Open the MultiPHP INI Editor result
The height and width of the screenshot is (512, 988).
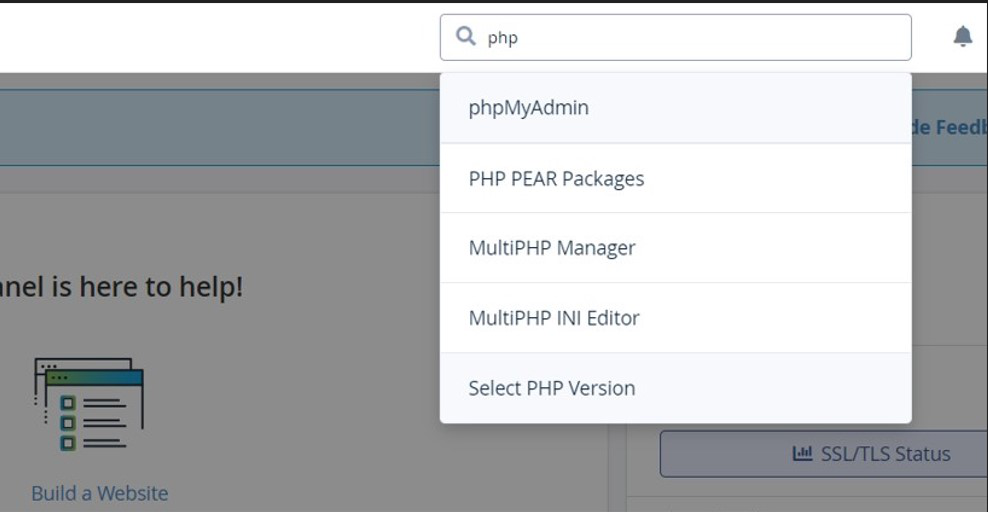(x=553, y=318)
